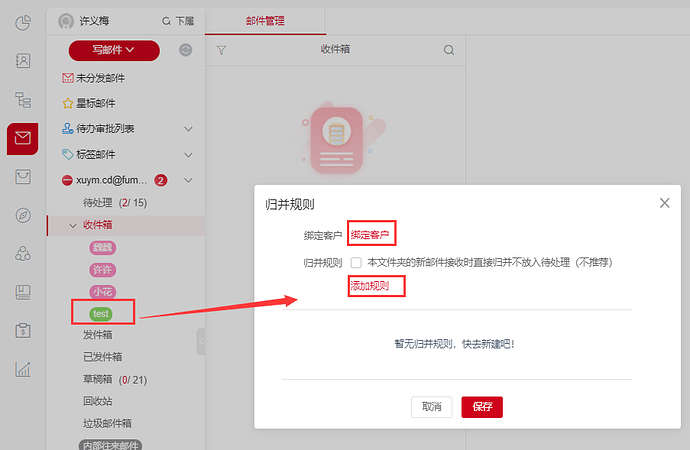690x450 pixels.
Task: Check the direct-merge new mail checkbox
Action: [356, 262]
